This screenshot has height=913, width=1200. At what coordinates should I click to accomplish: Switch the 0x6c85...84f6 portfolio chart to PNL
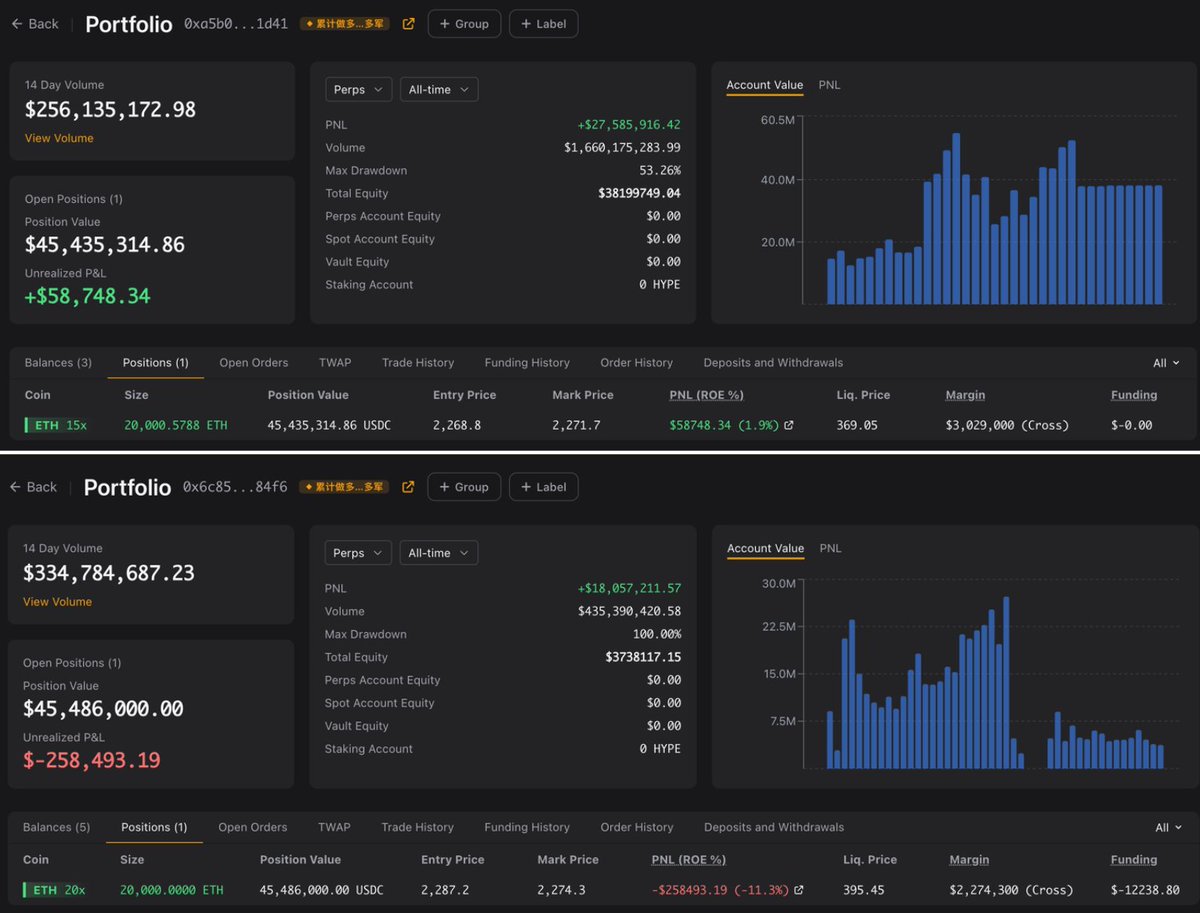click(x=830, y=548)
